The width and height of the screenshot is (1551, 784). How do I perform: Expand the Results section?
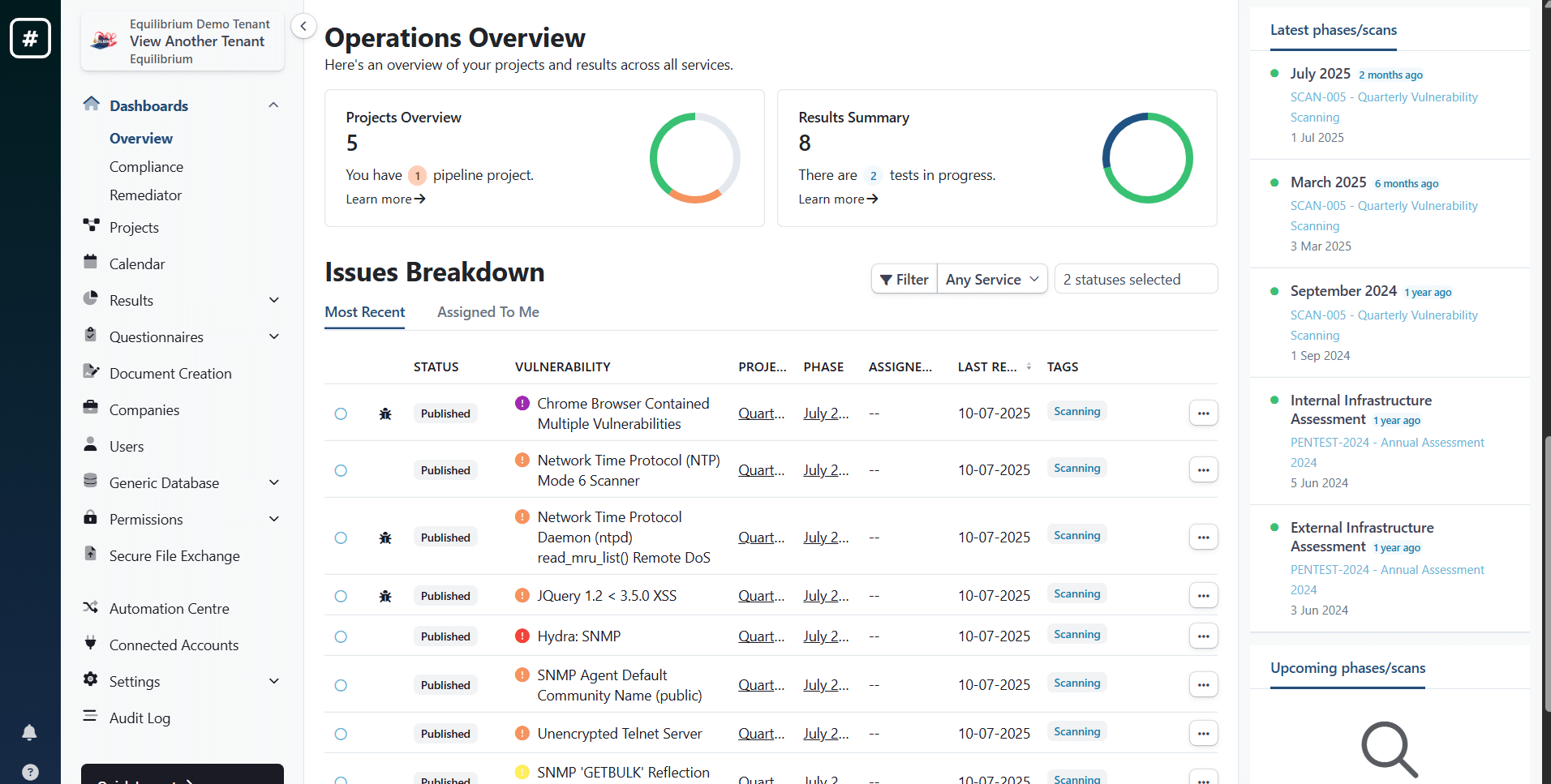coord(273,299)
